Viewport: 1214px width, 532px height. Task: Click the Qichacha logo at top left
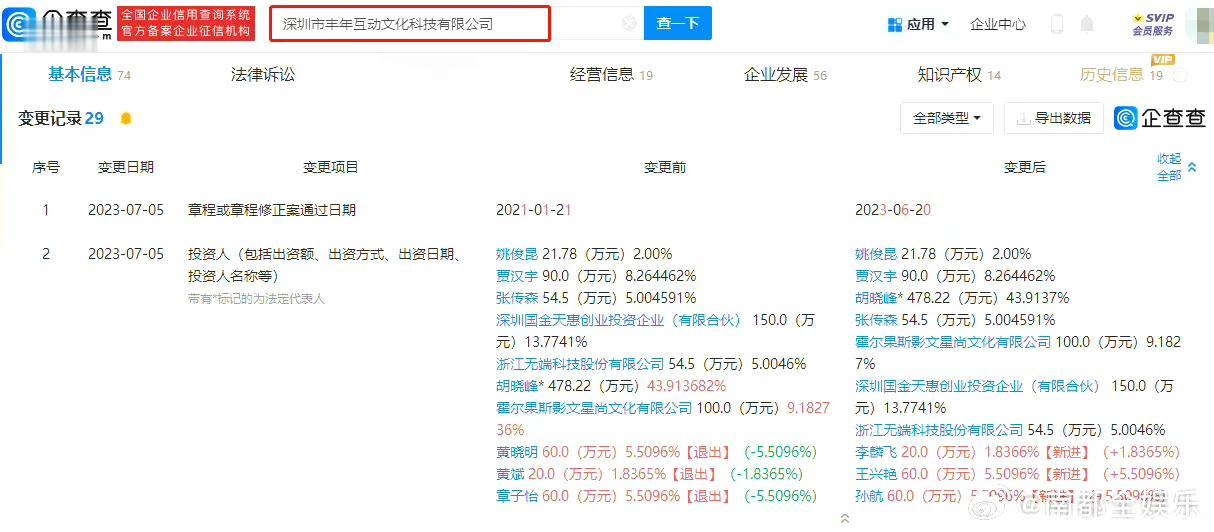pos(57,23)
